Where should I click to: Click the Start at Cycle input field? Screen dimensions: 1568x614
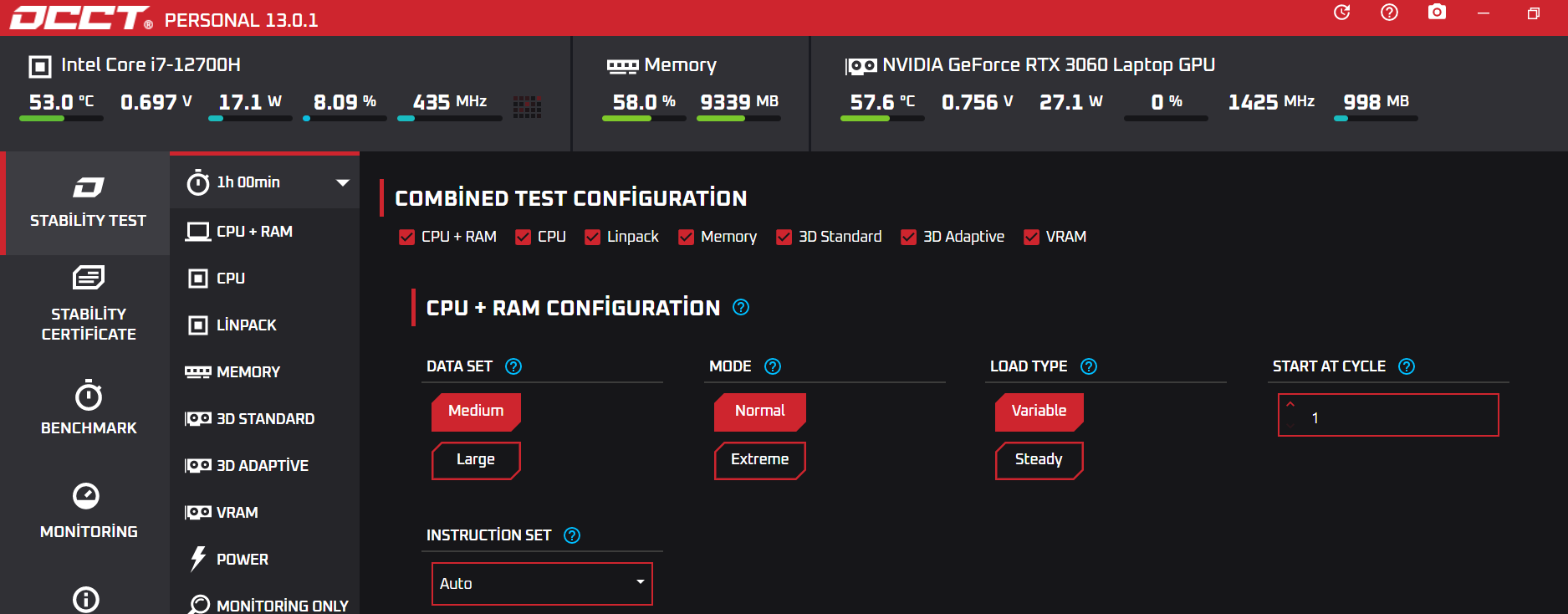click(1397, 417)
